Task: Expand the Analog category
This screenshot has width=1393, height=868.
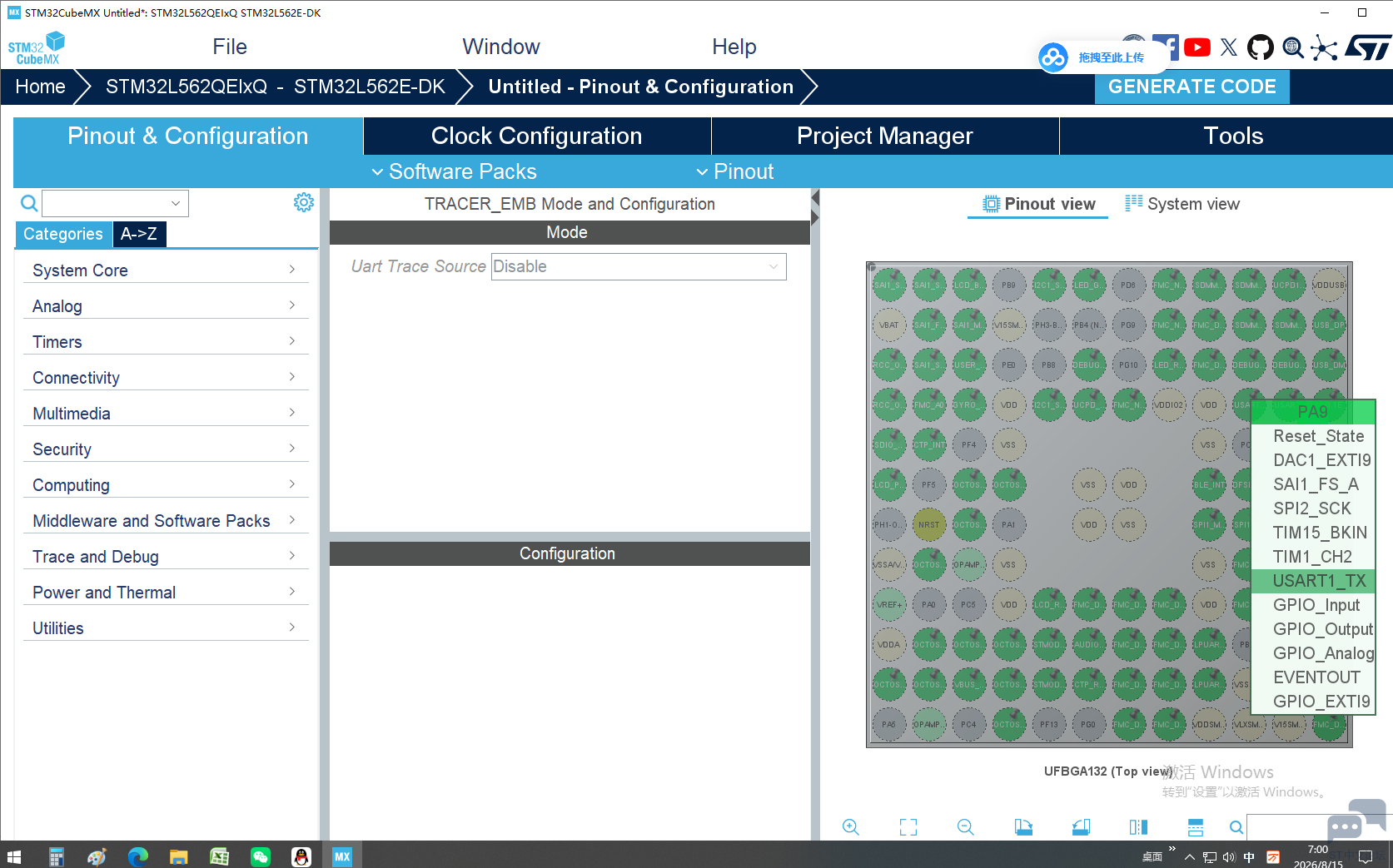Action: click(x=166, y=306)
